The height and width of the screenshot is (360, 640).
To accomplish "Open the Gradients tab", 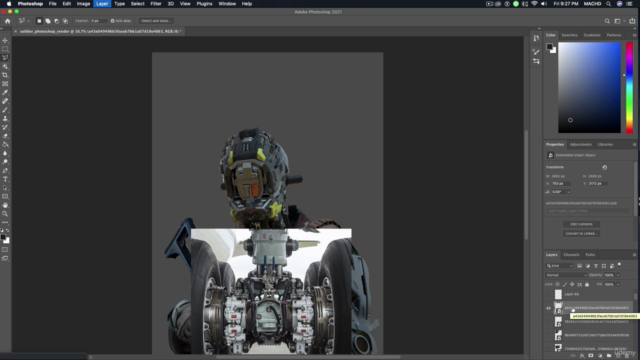I will pos(592,35).
